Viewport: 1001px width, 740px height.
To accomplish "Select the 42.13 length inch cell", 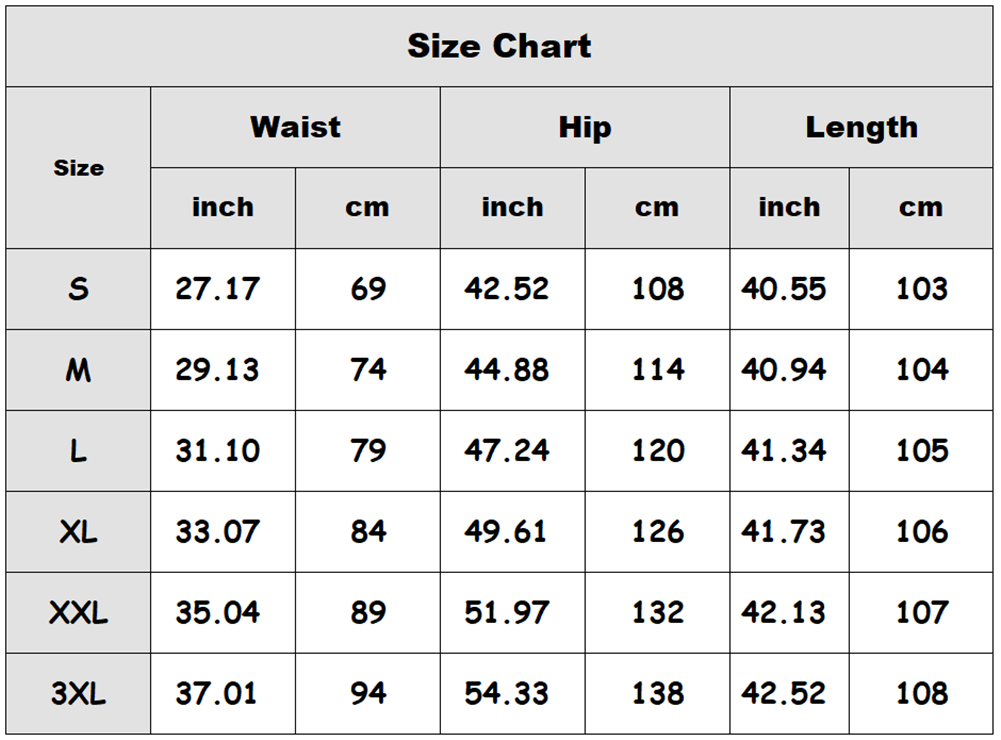I will (790, 612).
